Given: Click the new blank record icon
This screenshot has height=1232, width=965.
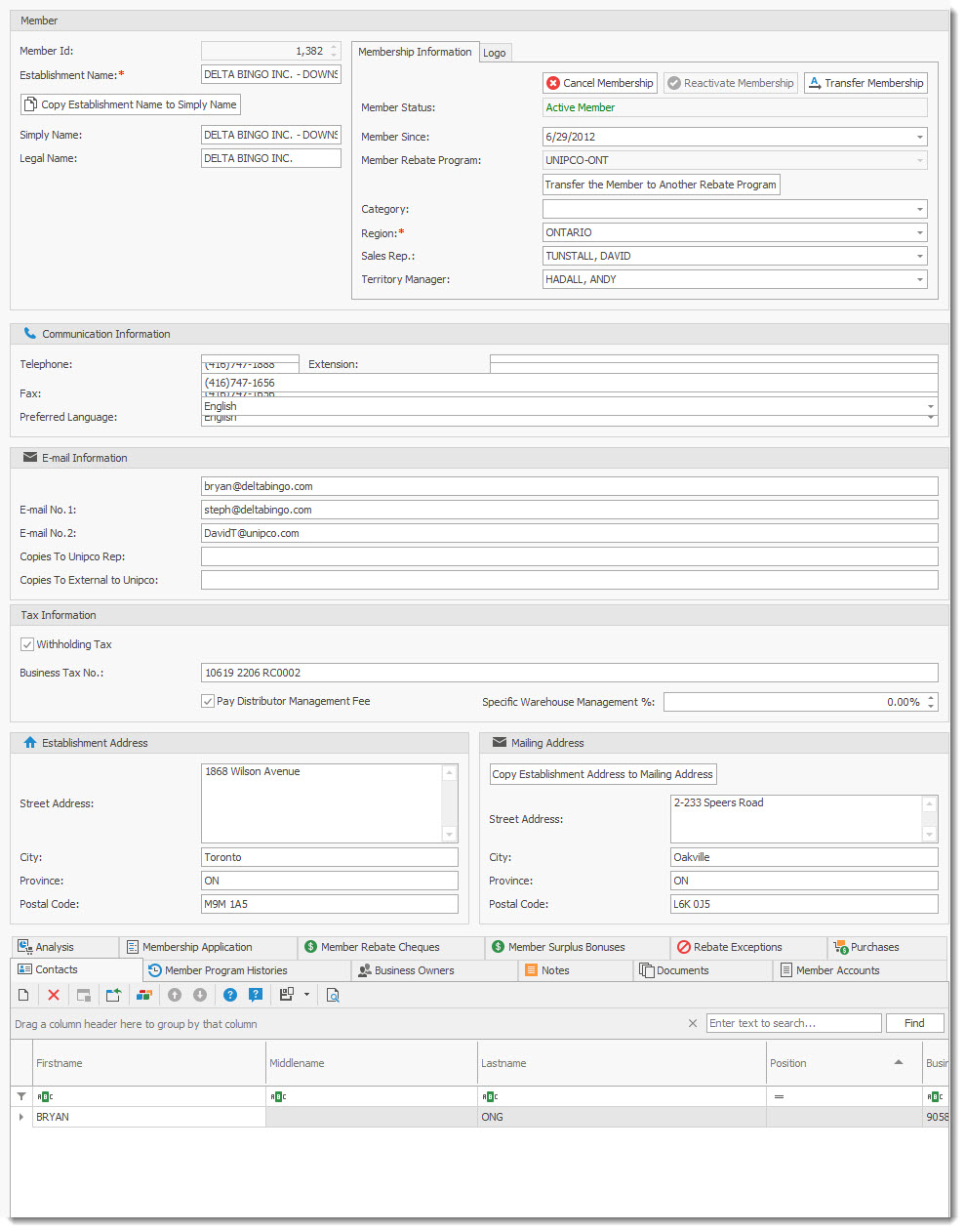Looking at the screenshot, I should coord(23,995).
